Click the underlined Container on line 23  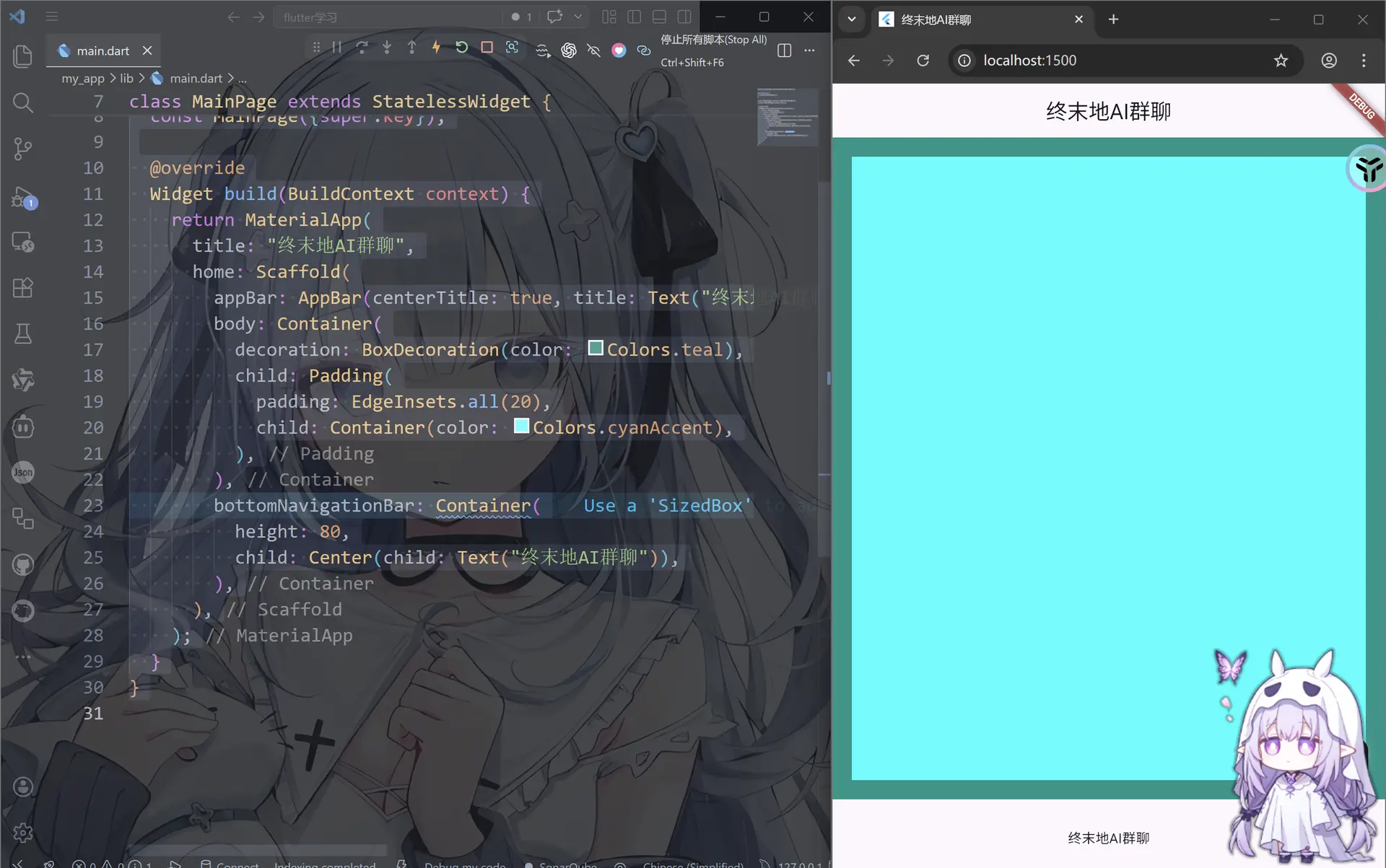point(483,506)
